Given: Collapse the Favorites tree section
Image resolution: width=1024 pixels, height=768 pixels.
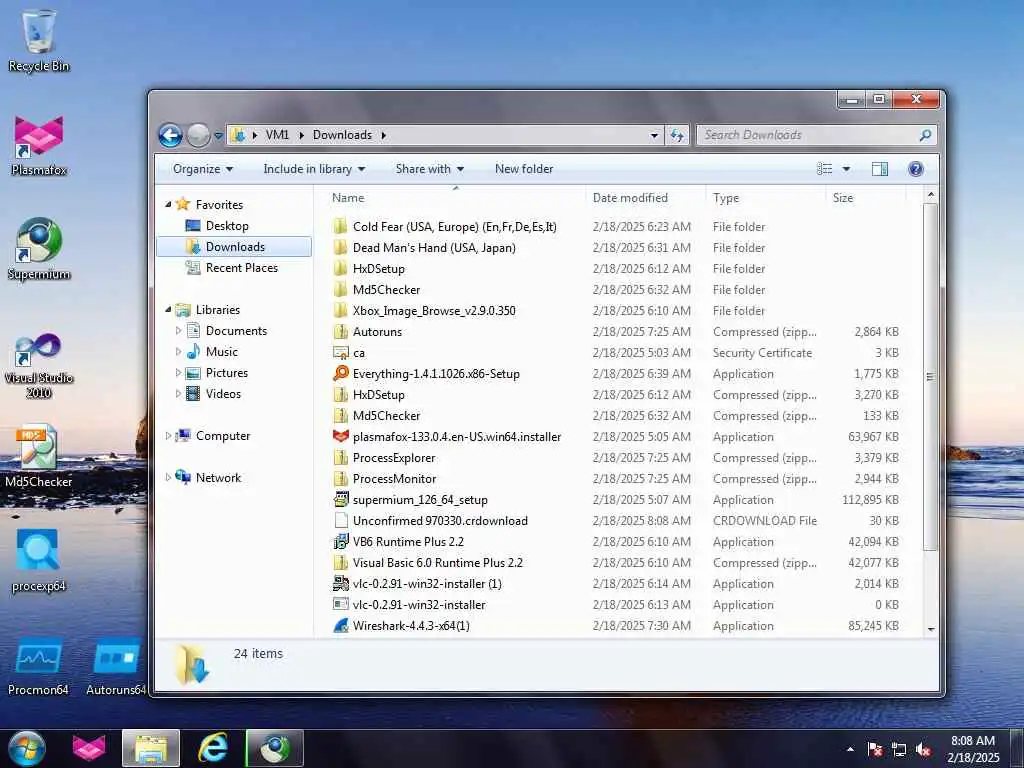Looking at the screenshot, I should click(168, 204).
